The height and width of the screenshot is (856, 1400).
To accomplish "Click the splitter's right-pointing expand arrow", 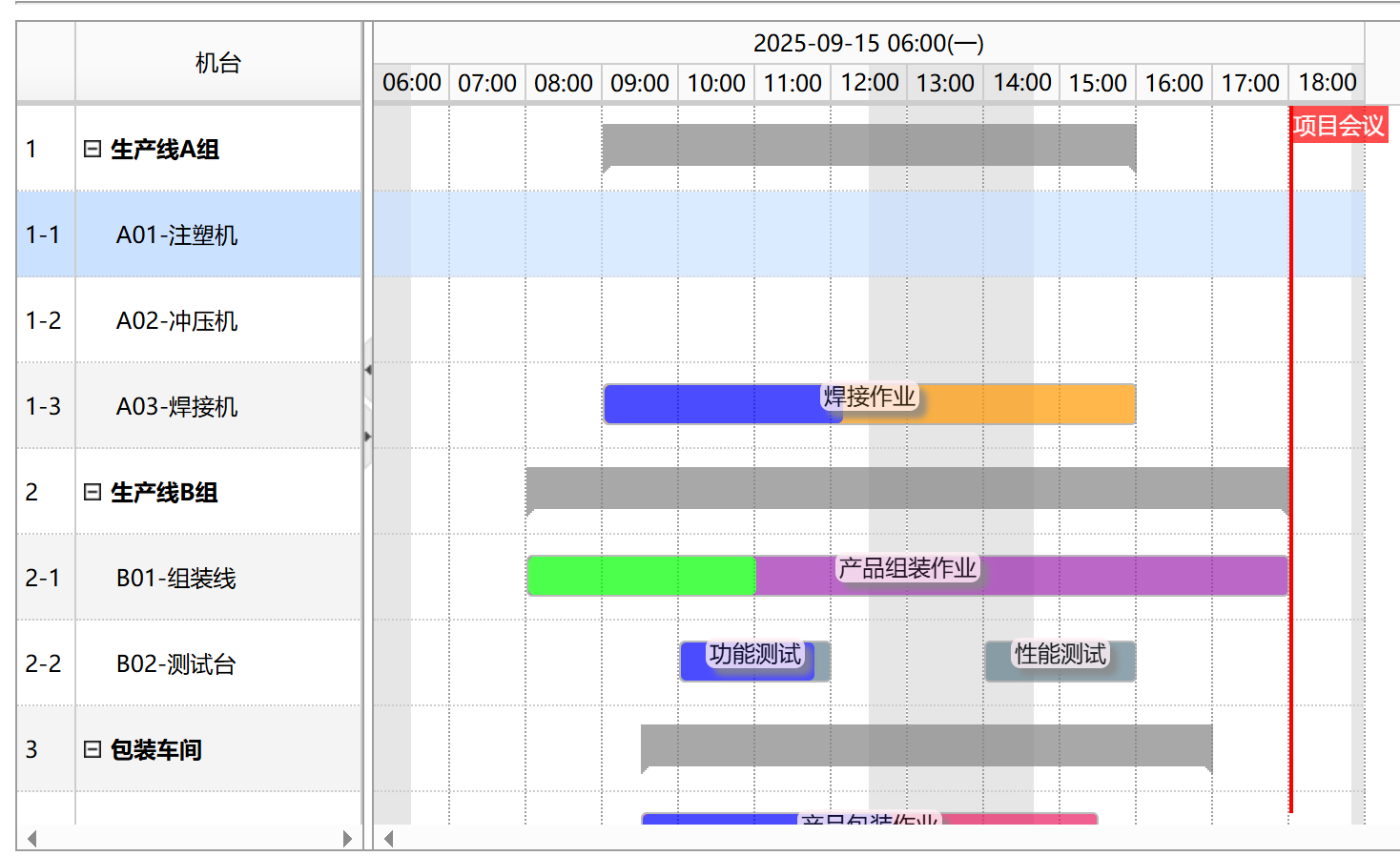I will (x=367, y=437).
